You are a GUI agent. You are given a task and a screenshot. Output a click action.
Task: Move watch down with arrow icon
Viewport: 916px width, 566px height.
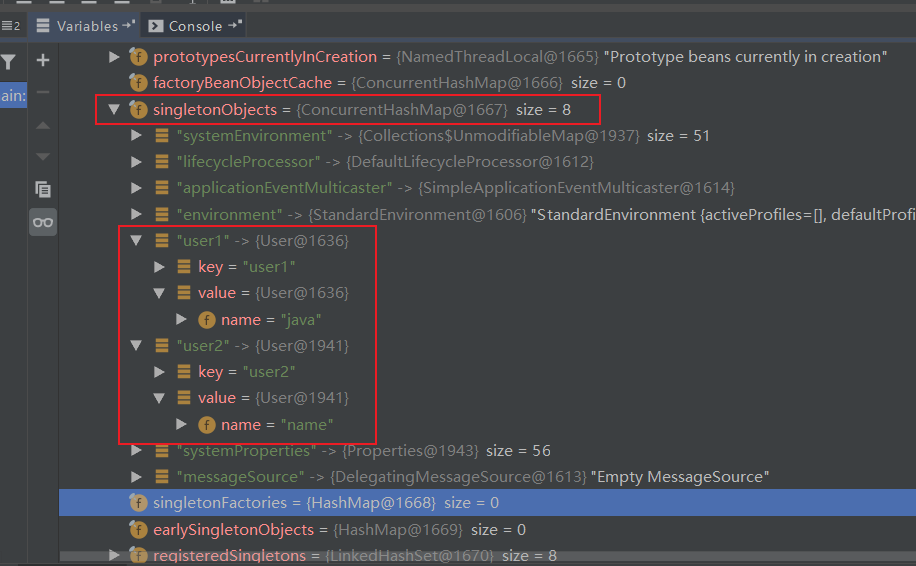pyautogui.click(x=43, y=156)
